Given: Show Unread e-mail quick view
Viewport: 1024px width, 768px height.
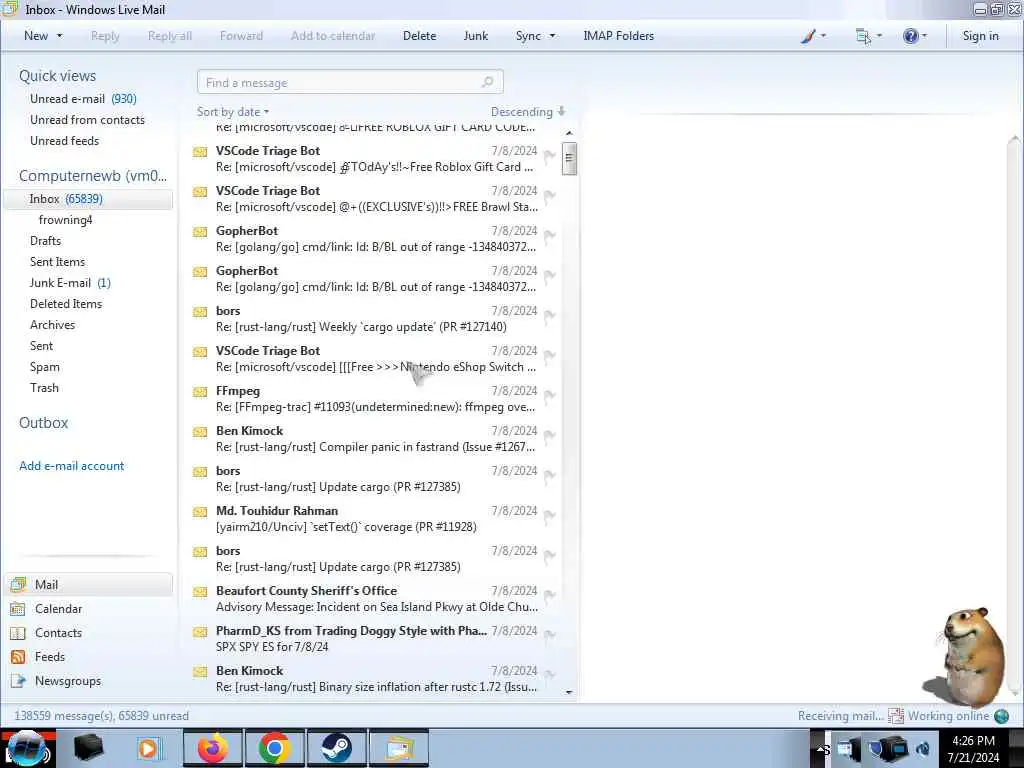Looking at the screenshot, I should click(x=83, y=99).
